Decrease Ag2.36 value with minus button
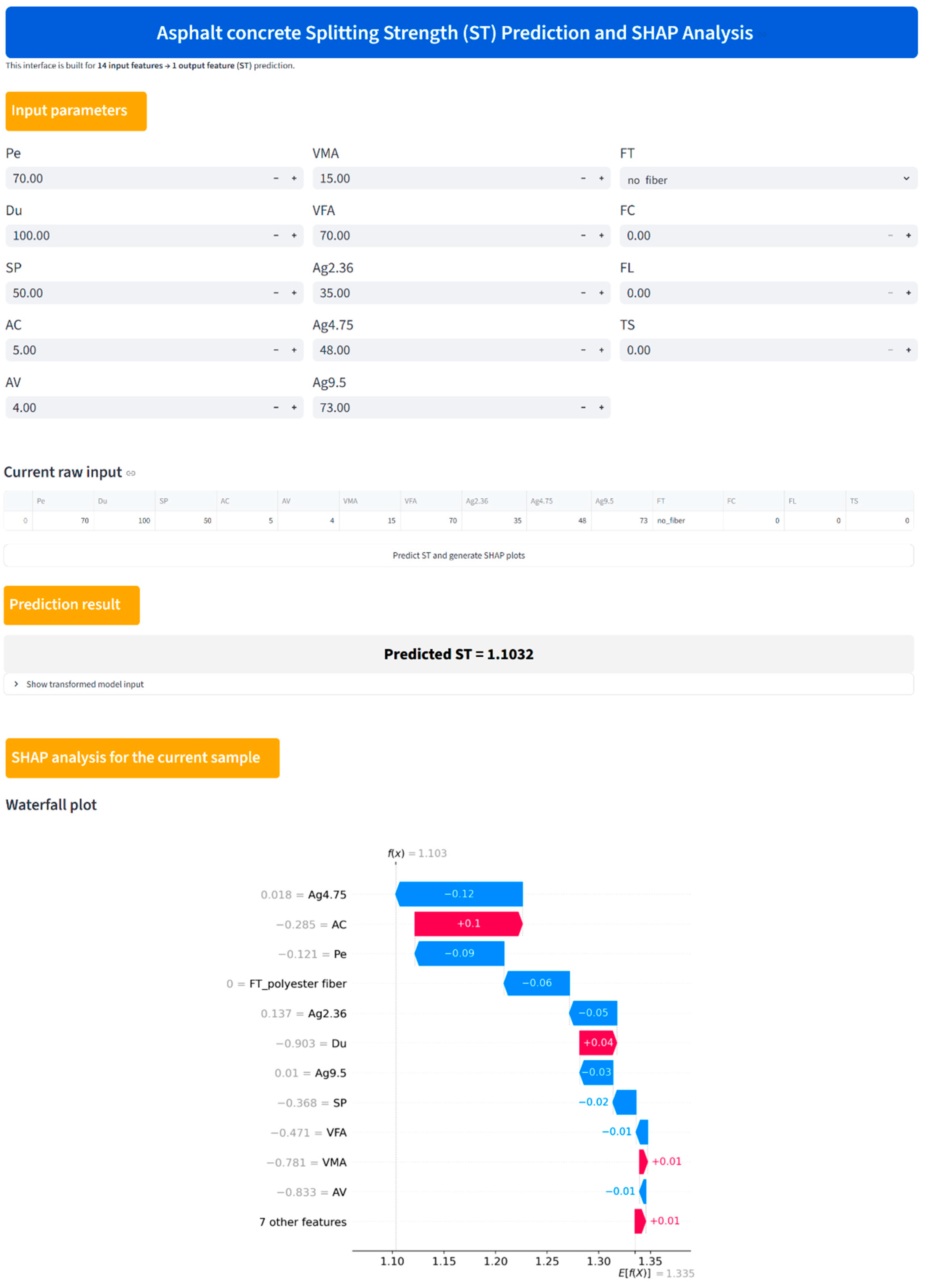The height and width of the screenshot is (1288, 925). pos(583,293)
